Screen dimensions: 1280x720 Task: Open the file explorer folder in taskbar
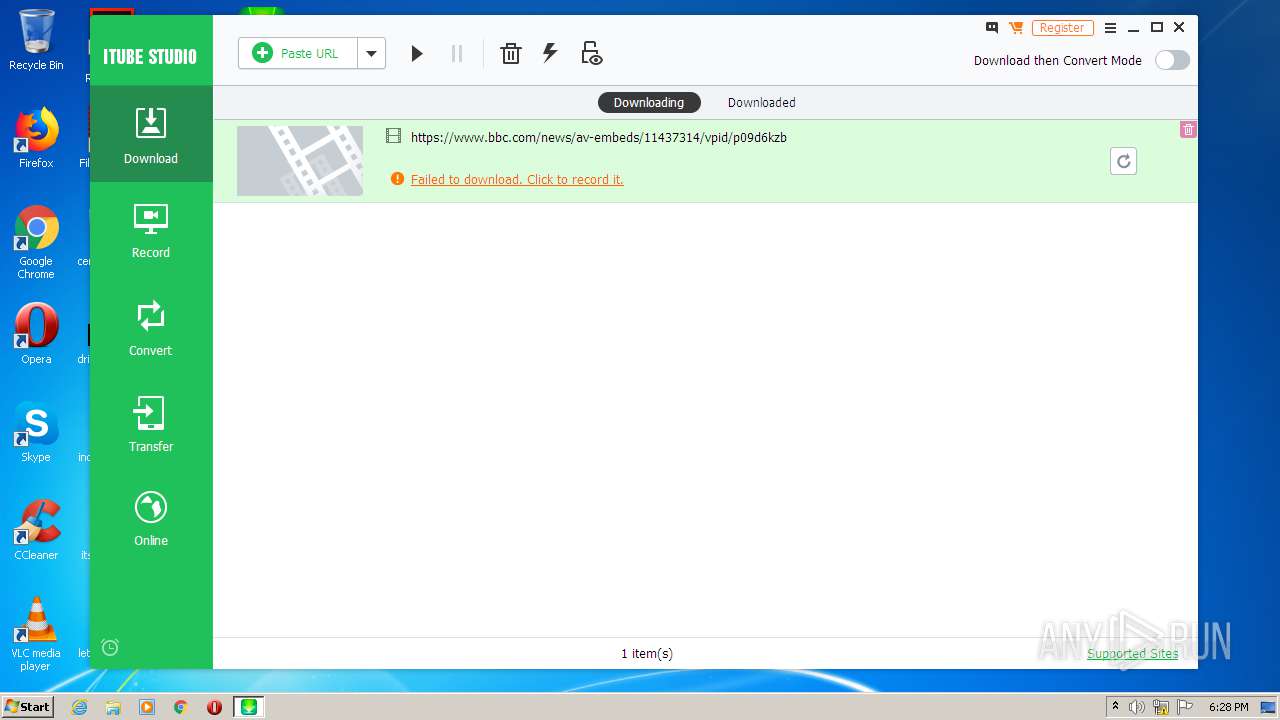[113, 707]
